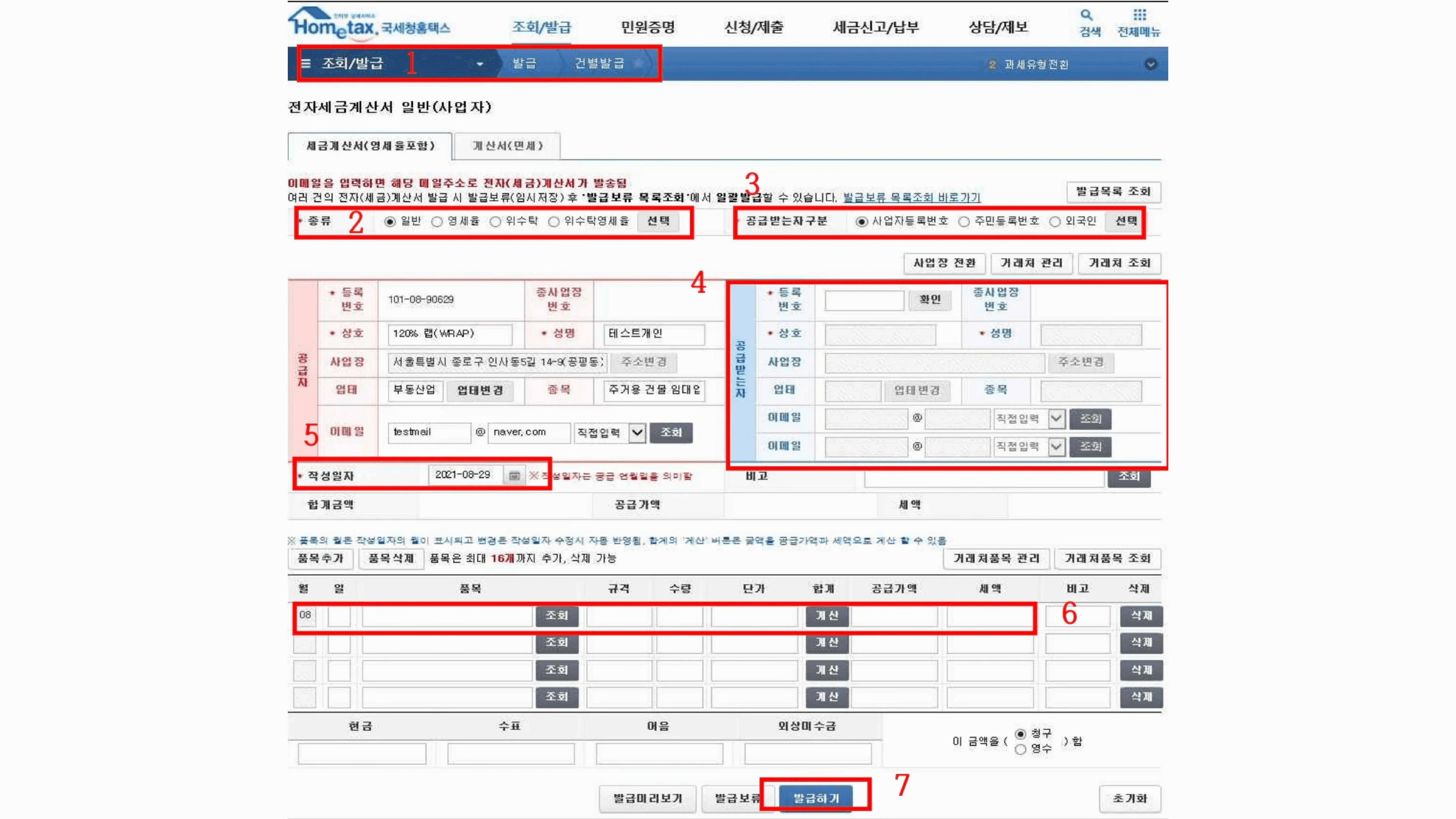This screenshot has height=819, width=1456.
Task: Focus the supplier 상호 input field
Action: [450, 334]
